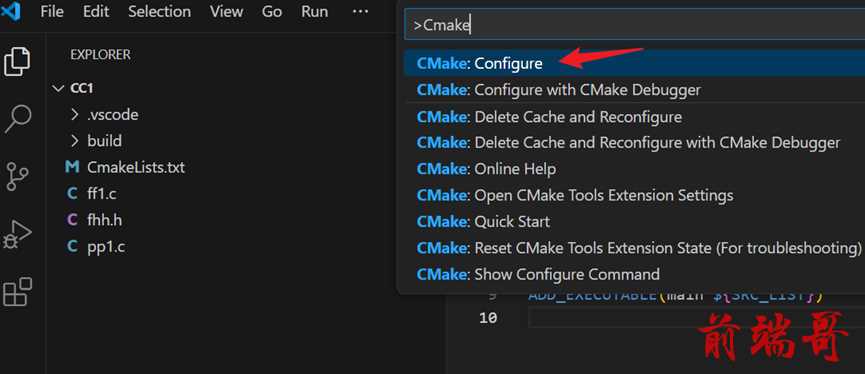Show more menus via the ellipsis
Screen dimensions: 865x374
[x=360, y=12]
